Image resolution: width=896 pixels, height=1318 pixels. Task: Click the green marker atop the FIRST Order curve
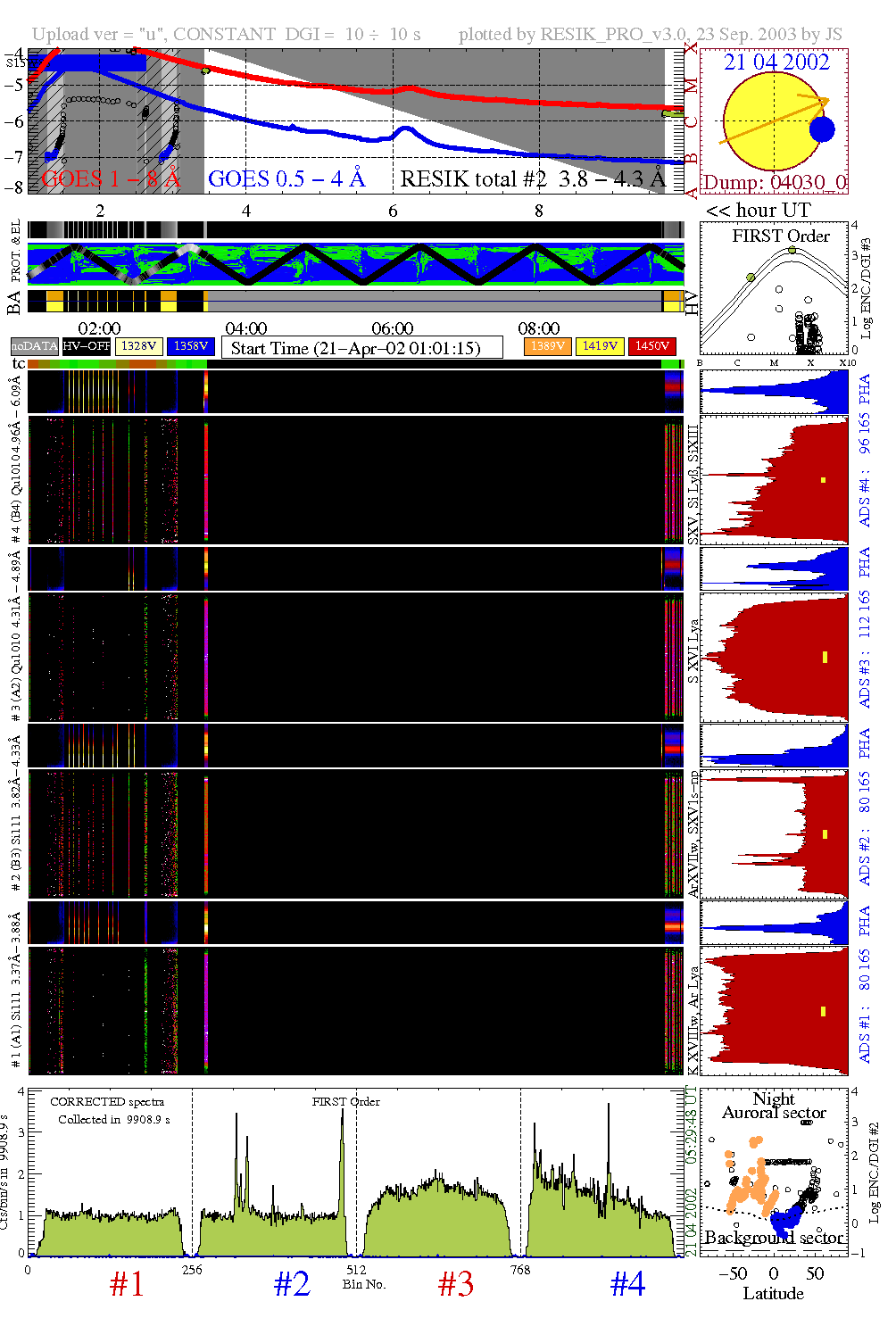pyautogui.click(x=792, y=250)
